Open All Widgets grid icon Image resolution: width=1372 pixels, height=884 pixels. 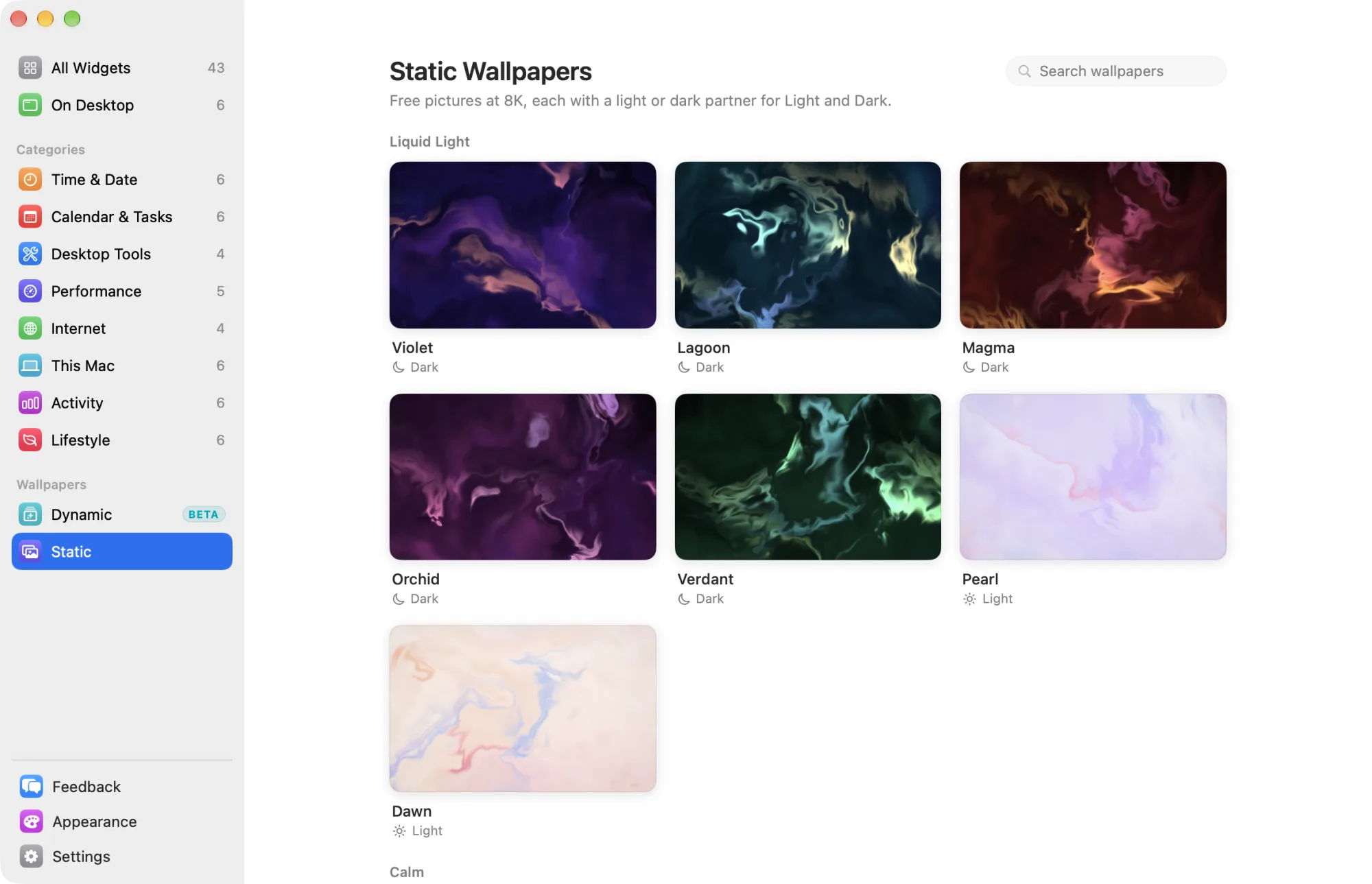tap(30, 68)
